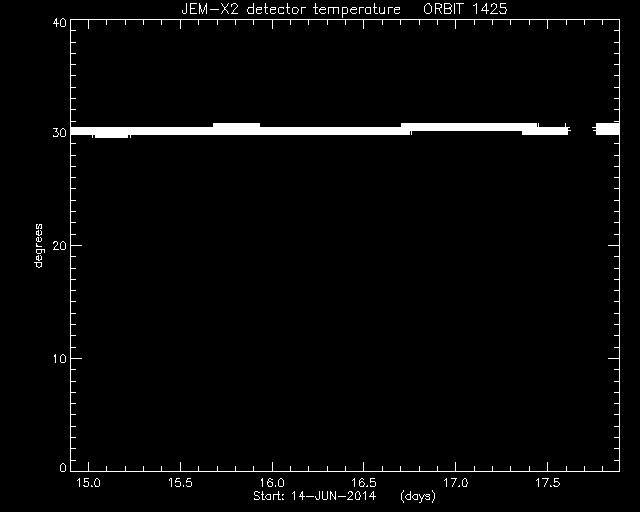Click the x-axis label 17.5
Viewport: 640px width, 512px height.
click(547, 483)
